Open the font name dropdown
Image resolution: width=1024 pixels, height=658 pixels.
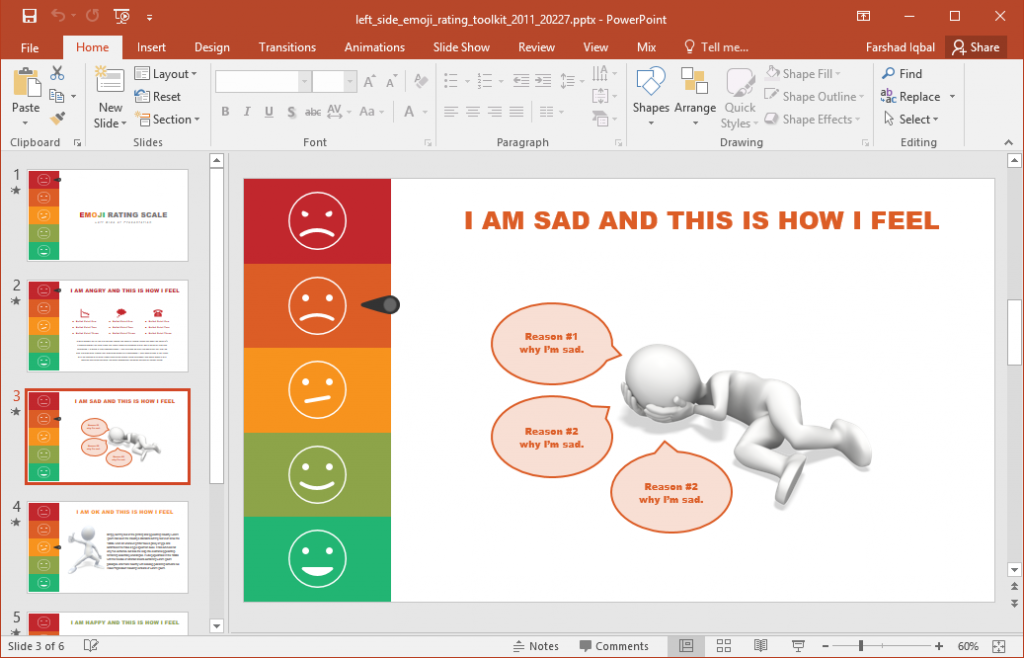tap(304, 82)
